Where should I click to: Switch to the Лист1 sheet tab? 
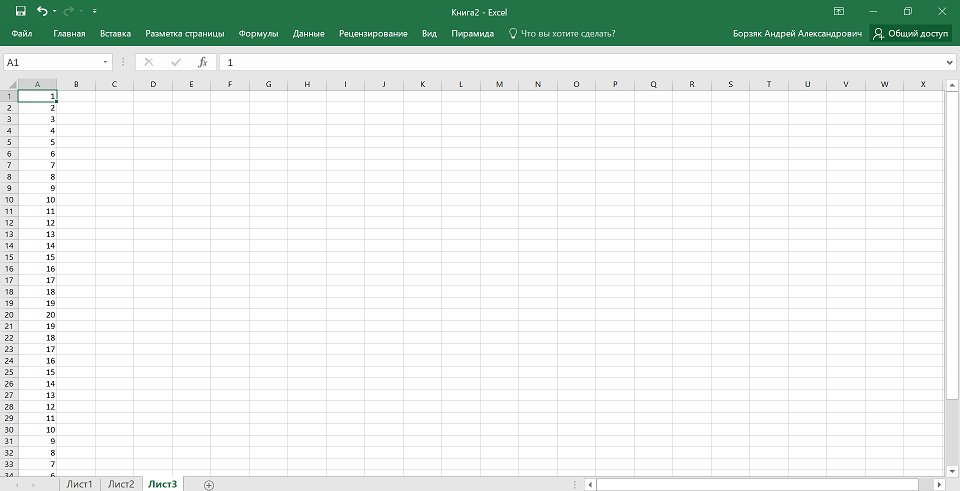coord(79,484)
